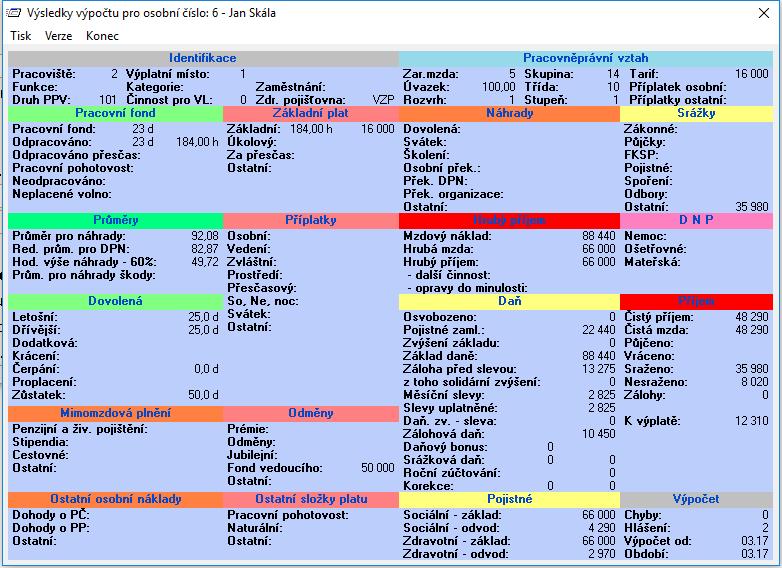The height and width of the screenshot is (568, 782).
Task: Click the Mimomzdová plnění header
Action: point(115,413)
